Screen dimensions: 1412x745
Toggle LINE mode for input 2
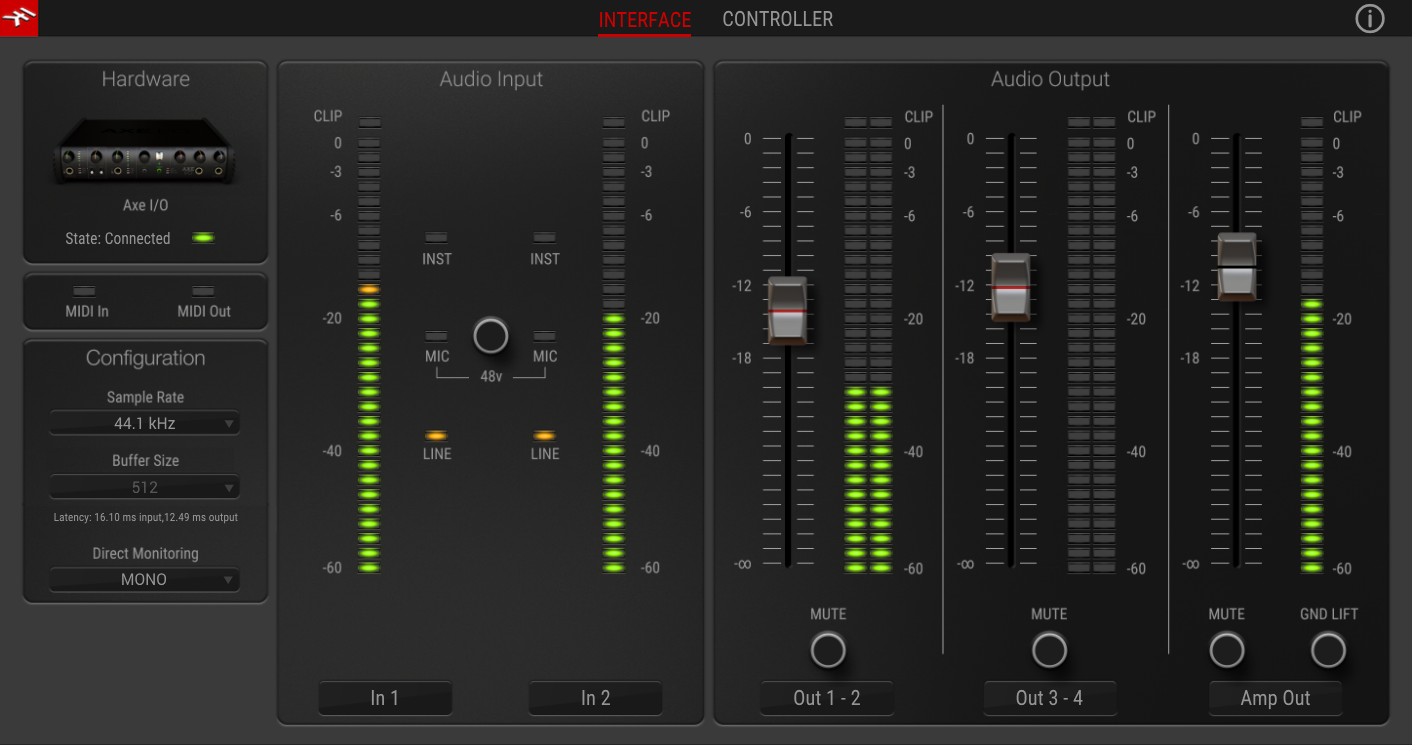point(544,436)
